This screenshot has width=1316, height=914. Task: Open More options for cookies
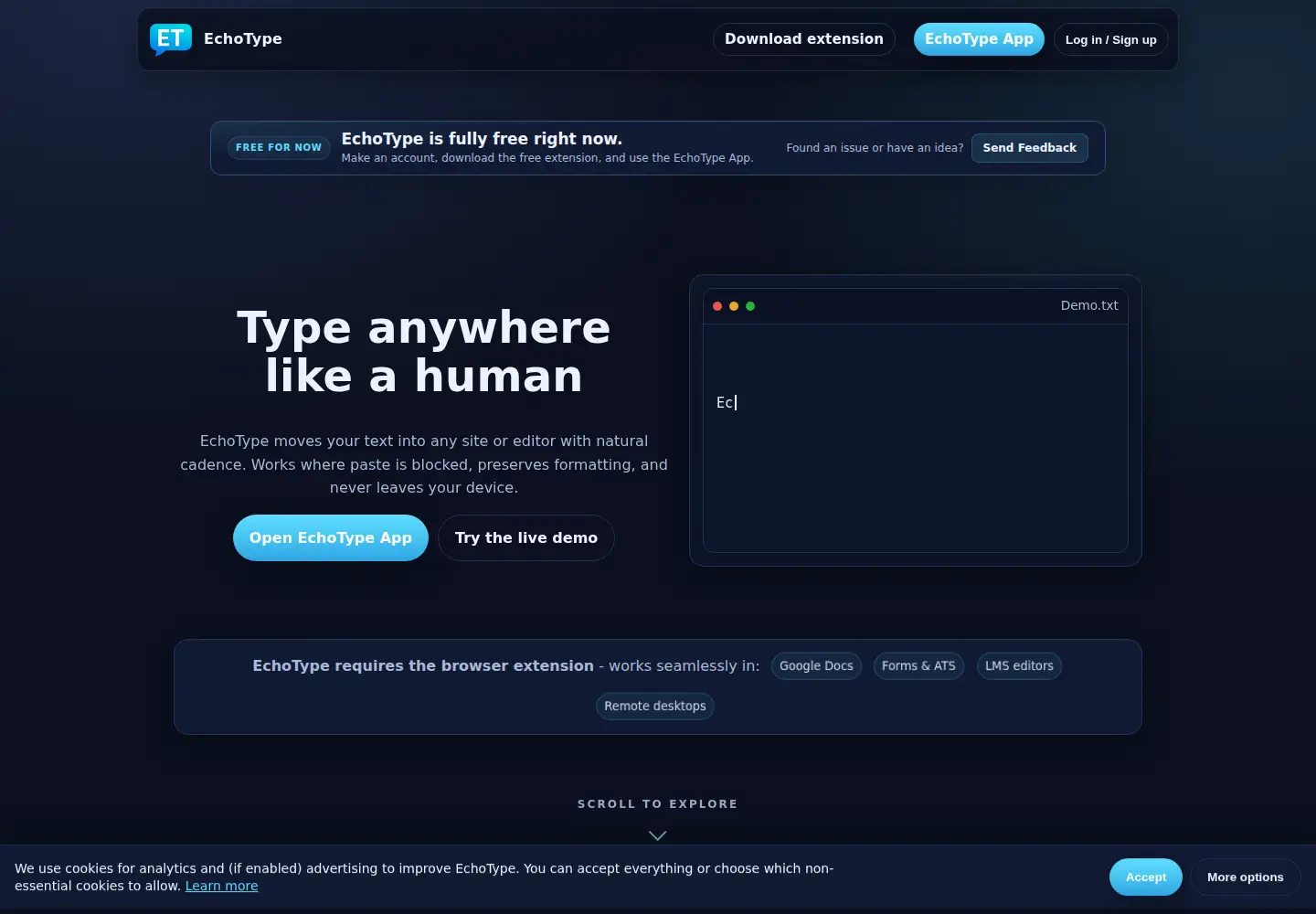point(1246,877)
